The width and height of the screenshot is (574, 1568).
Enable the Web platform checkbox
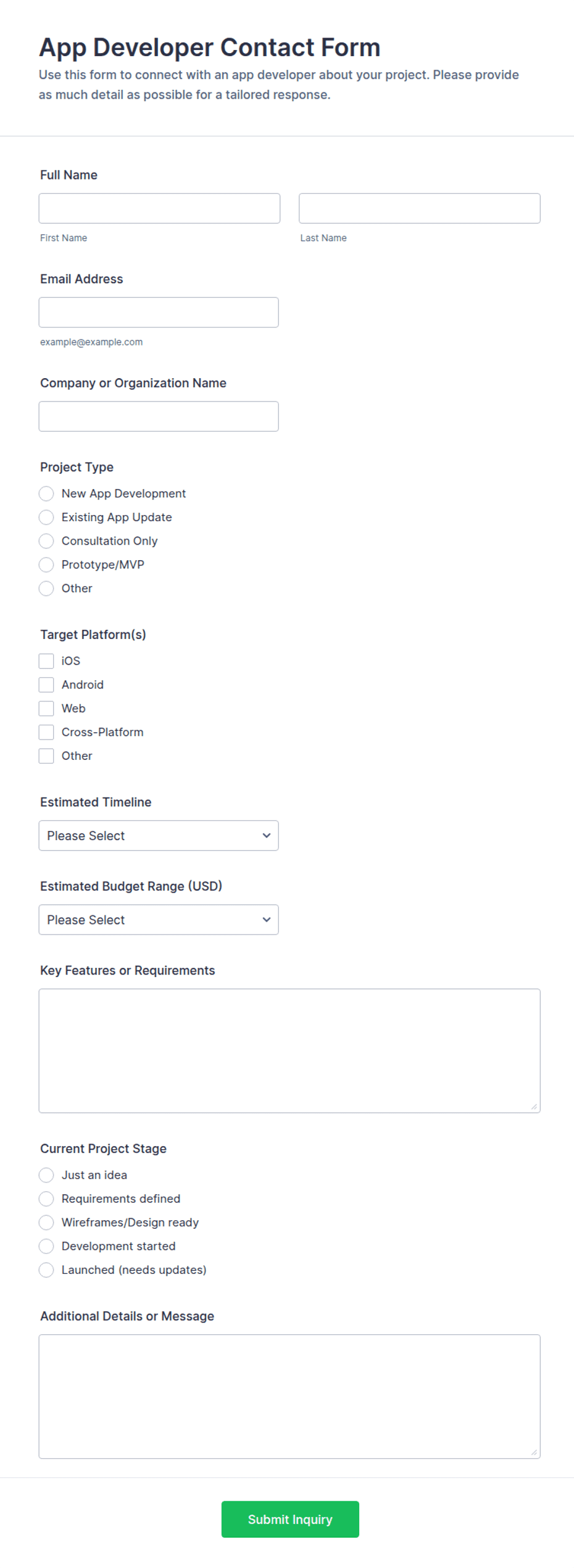click(46, 708)
